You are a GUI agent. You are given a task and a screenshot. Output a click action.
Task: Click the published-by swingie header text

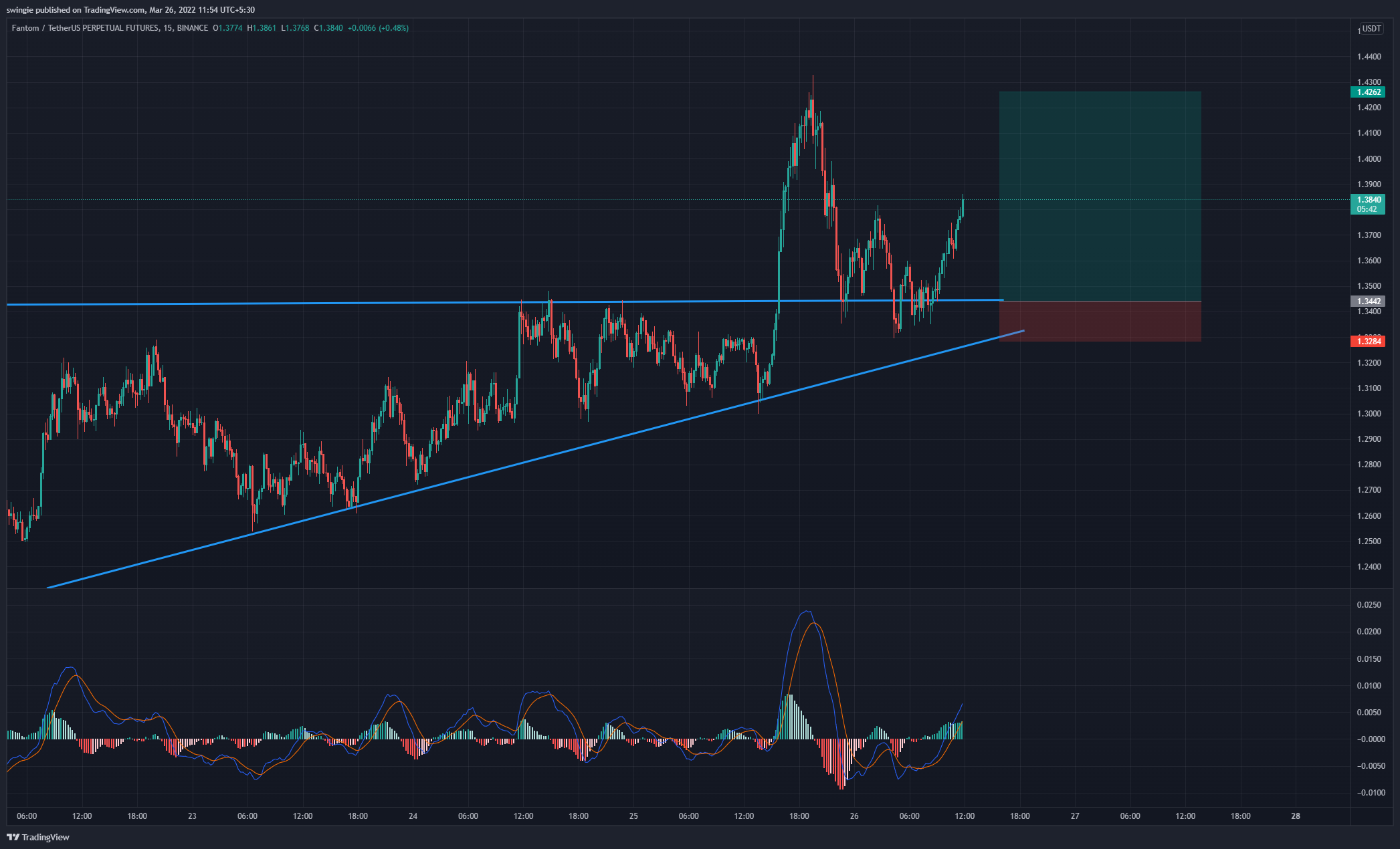click(130, 9)
